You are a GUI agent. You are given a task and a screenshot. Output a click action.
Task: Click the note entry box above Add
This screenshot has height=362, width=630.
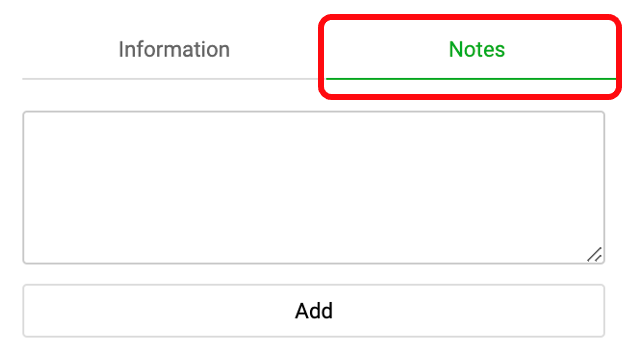coord(314,188)
